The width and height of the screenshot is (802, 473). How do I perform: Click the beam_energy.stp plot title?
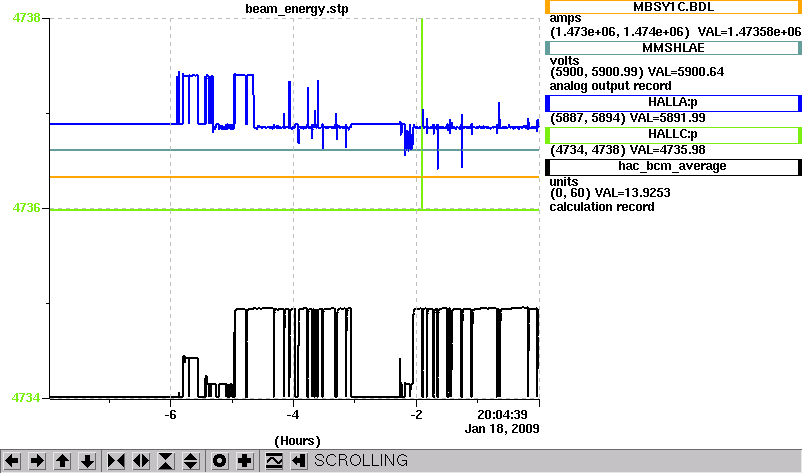click(x=297, y=9)
